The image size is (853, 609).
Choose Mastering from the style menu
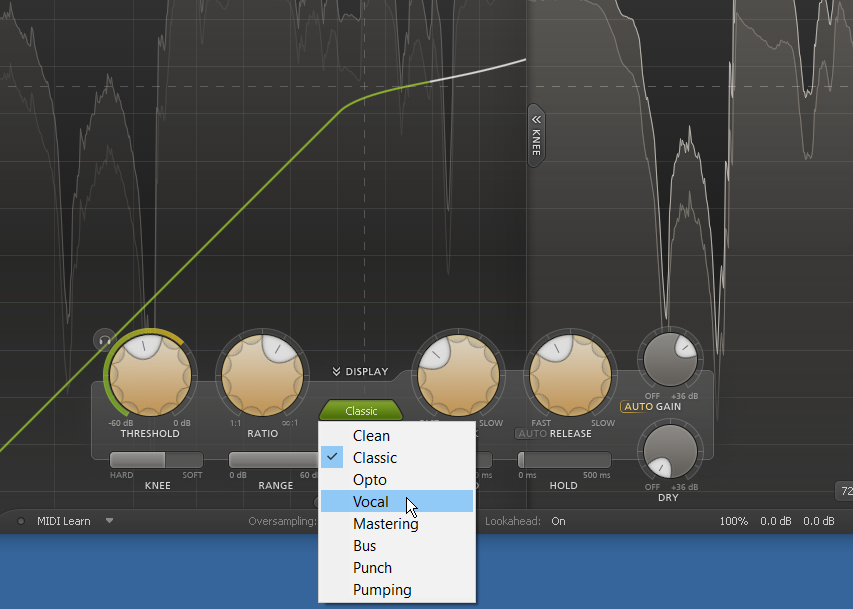(385, 524)
